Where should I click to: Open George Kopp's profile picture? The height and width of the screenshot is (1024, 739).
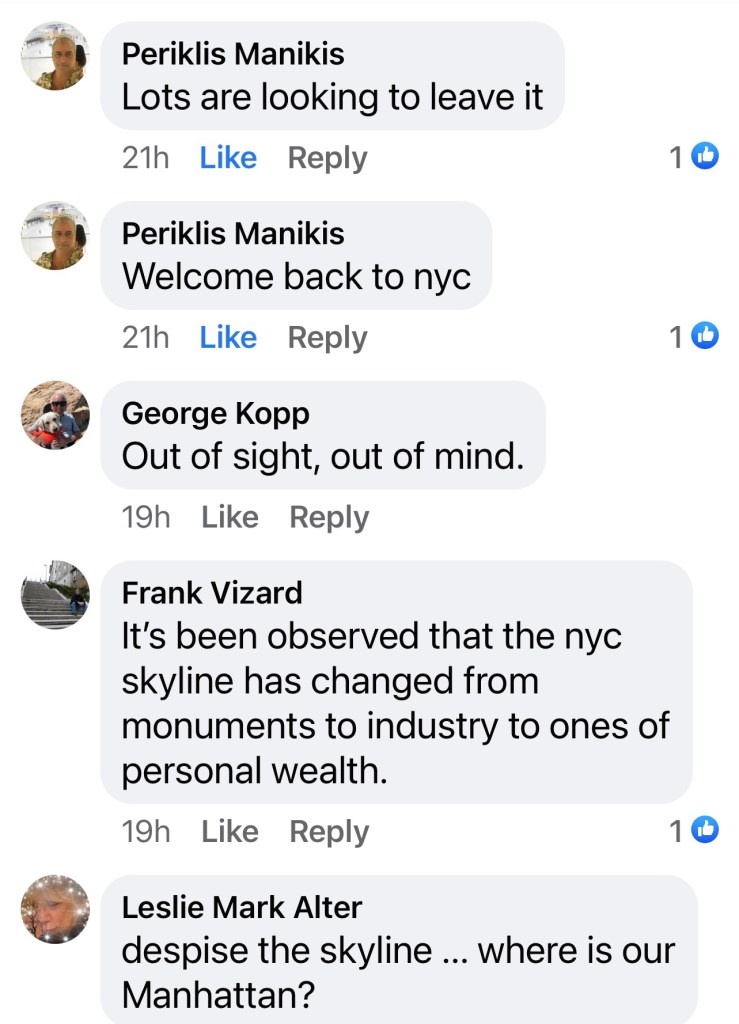(x=56, y=415)
